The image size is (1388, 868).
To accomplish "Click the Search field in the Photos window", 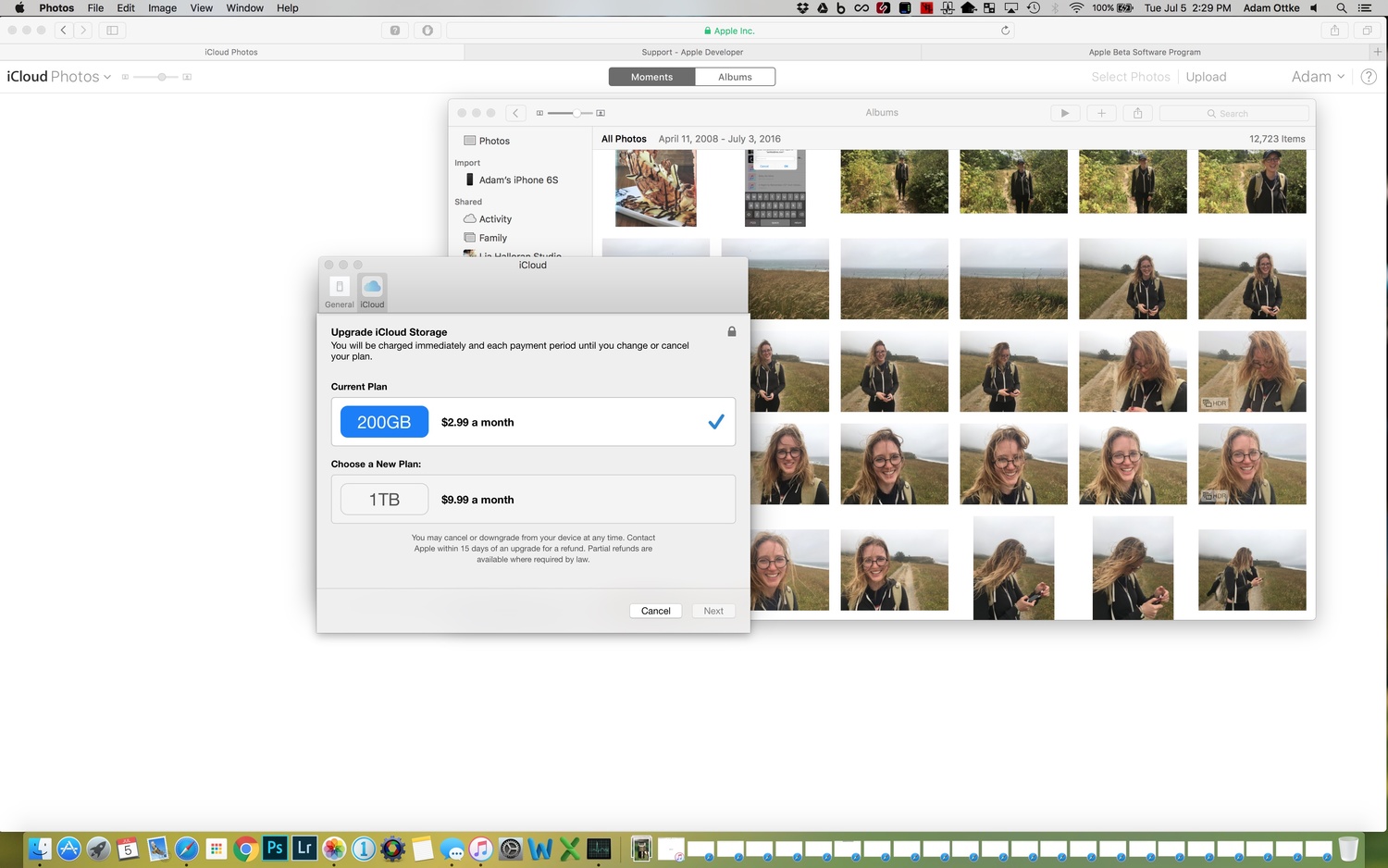I will (x=1233, y=113).
